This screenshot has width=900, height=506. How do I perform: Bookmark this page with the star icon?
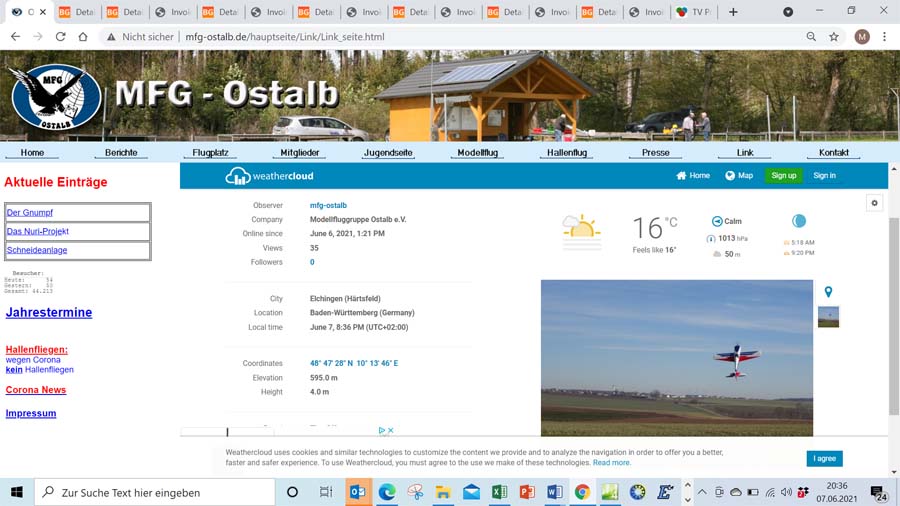834,37
